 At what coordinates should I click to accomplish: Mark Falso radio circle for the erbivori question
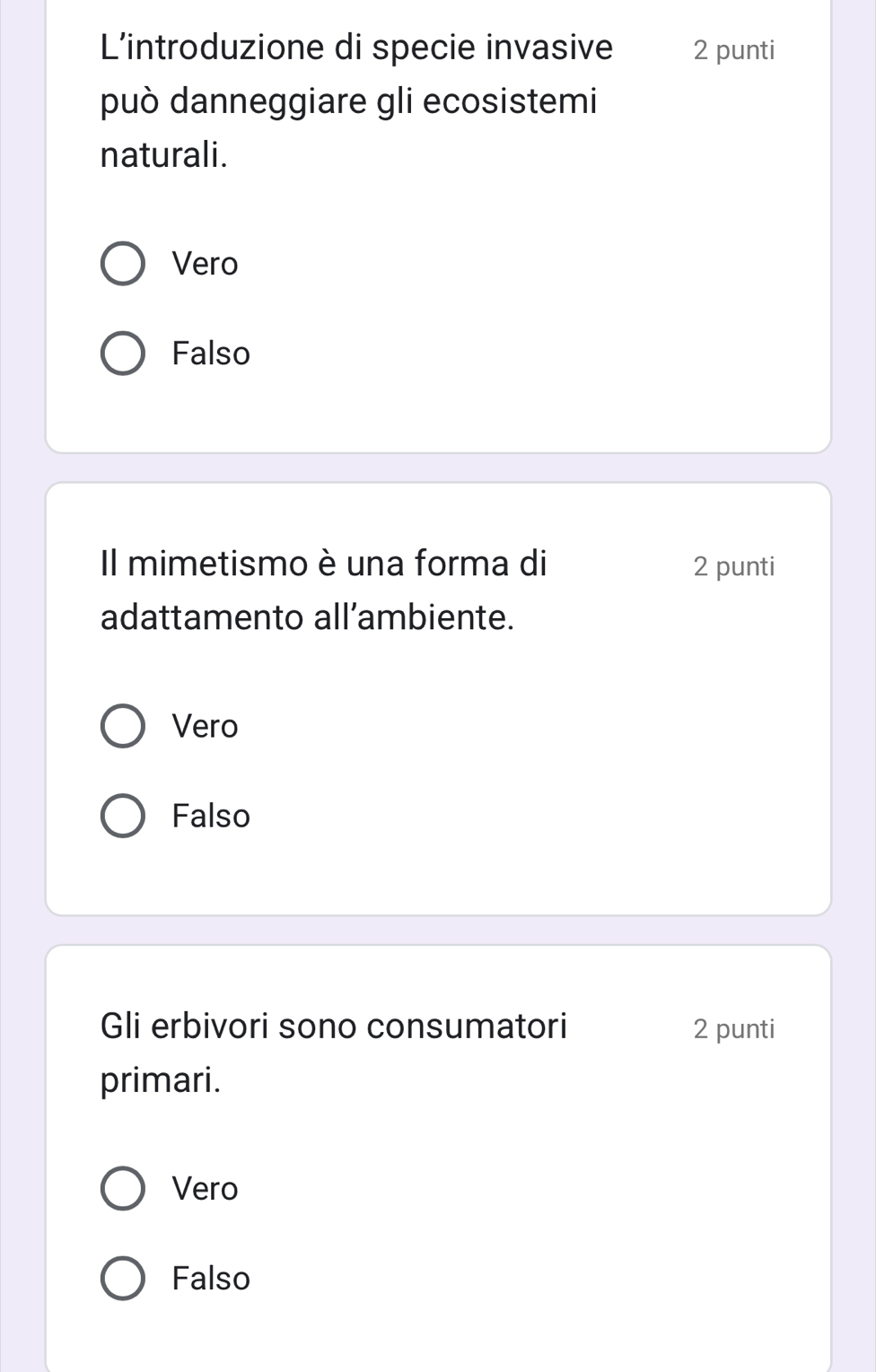[x=122, y=1279]
